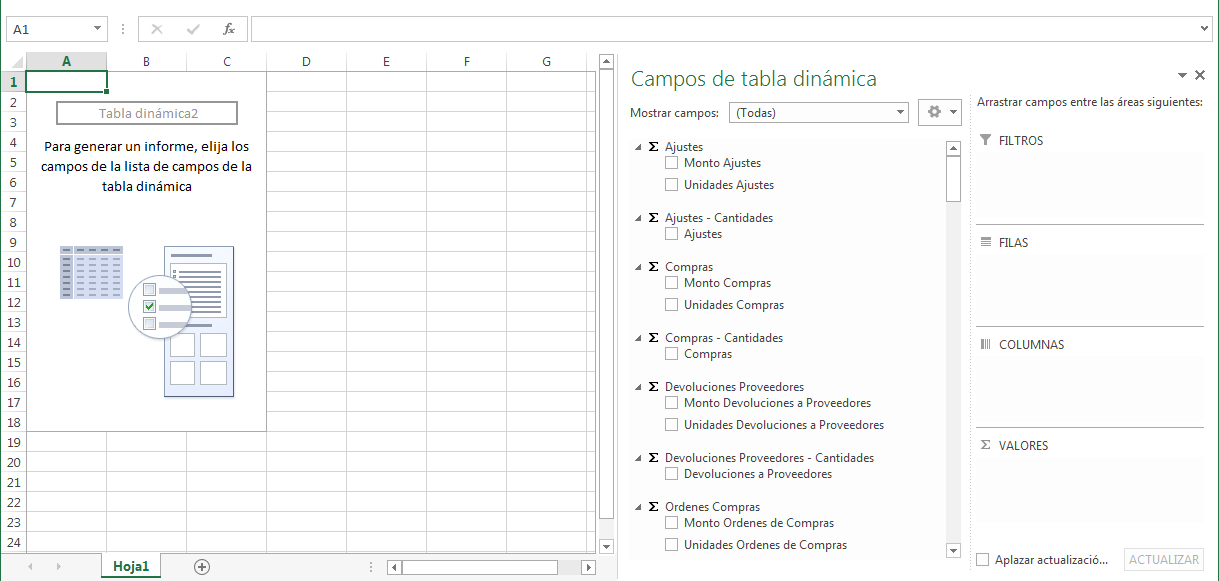Check the Monto Ajustes field
The height and width of the screenshot is (581, 1219).
pyautogui.click(x=672, y=162)
